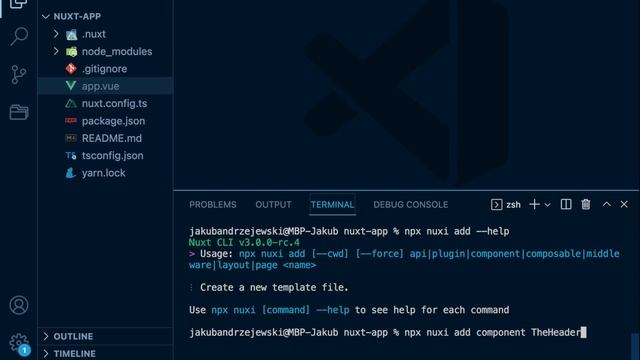Expand the OUTLINE section
Image resolution: width=640 pixels, height=360 pixels.
105,336
